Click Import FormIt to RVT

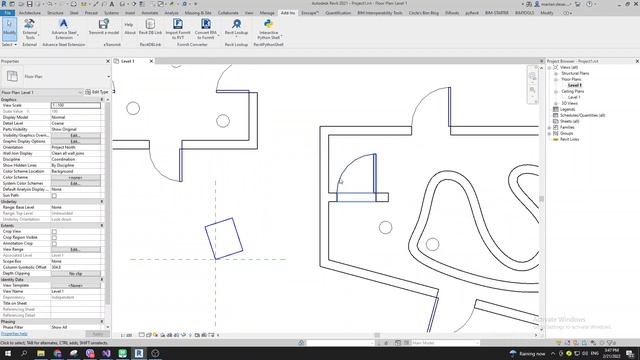tap(178, 29)
